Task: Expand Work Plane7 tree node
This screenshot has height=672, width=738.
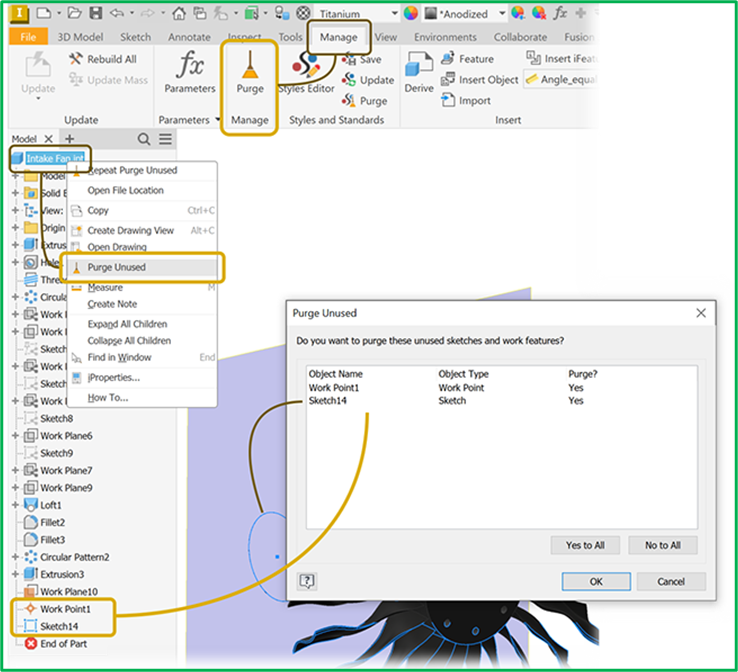Action: pyautogui.click(x=15, y=470)
